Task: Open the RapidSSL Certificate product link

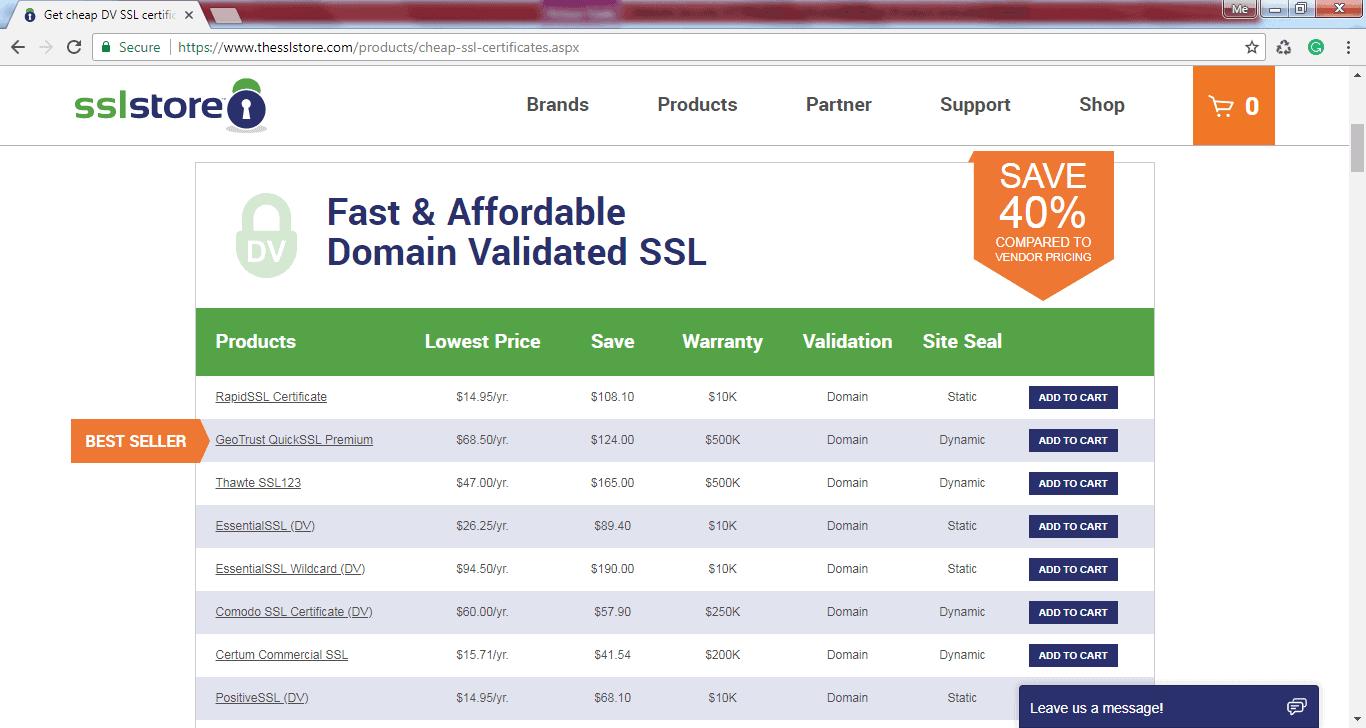Action: pos(270,396)
